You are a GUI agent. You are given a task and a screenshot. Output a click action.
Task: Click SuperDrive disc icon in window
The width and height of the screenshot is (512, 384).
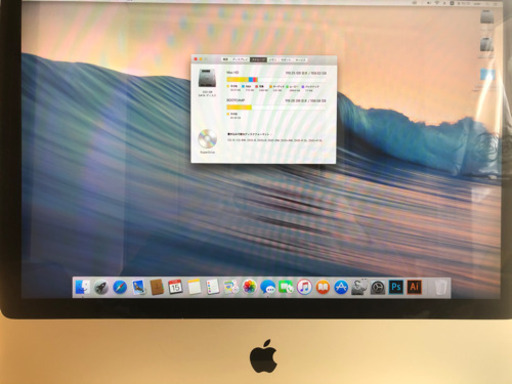tap(207, 139)
